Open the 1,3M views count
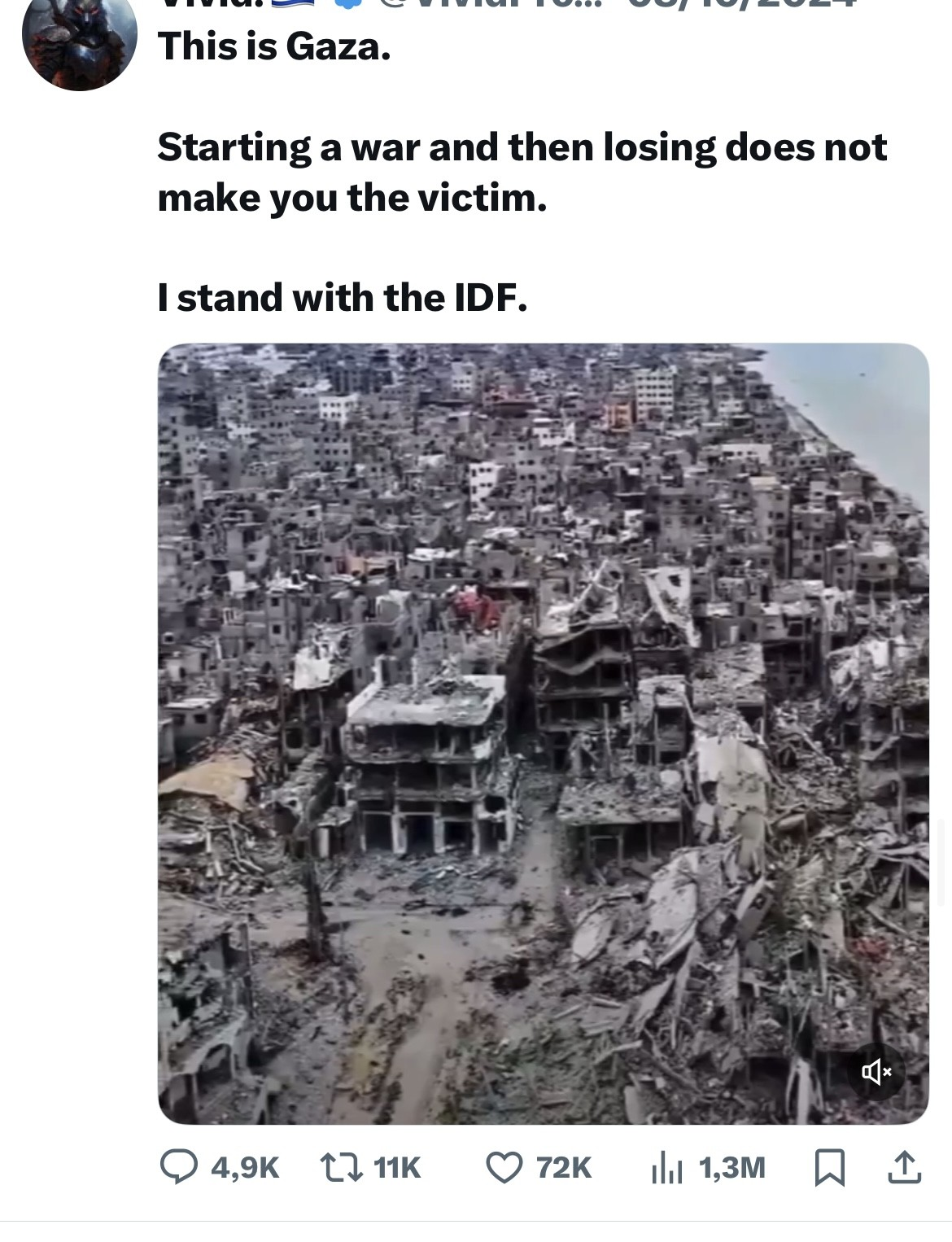 coord(732,1168)
